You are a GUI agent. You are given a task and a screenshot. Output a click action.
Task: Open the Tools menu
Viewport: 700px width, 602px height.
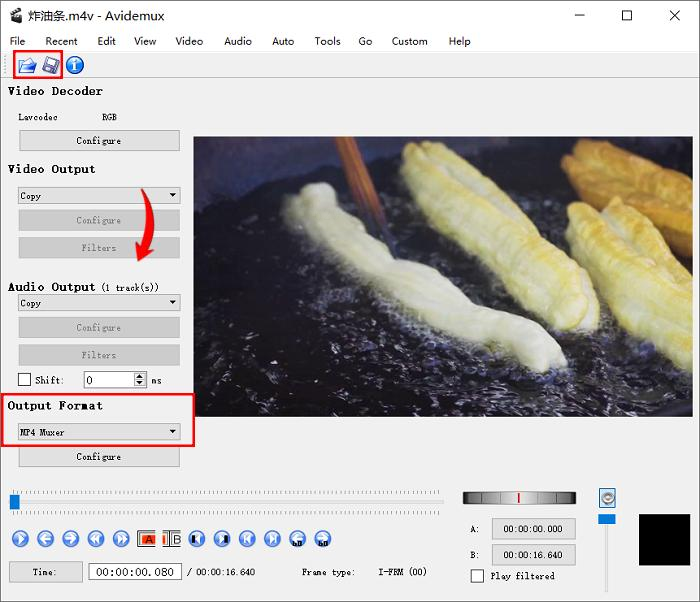327,41
